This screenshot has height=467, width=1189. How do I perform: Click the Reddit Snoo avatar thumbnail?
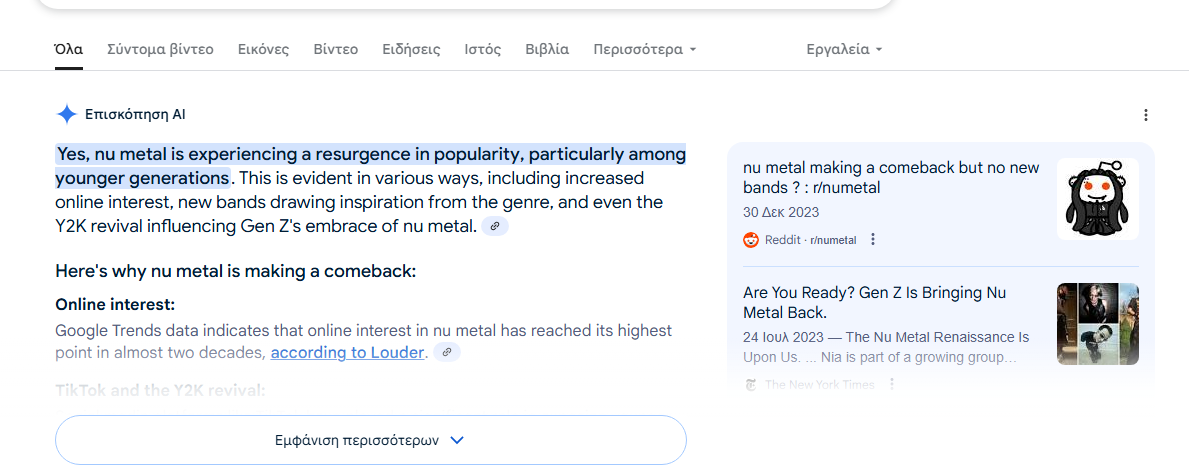pos(1098,199)
